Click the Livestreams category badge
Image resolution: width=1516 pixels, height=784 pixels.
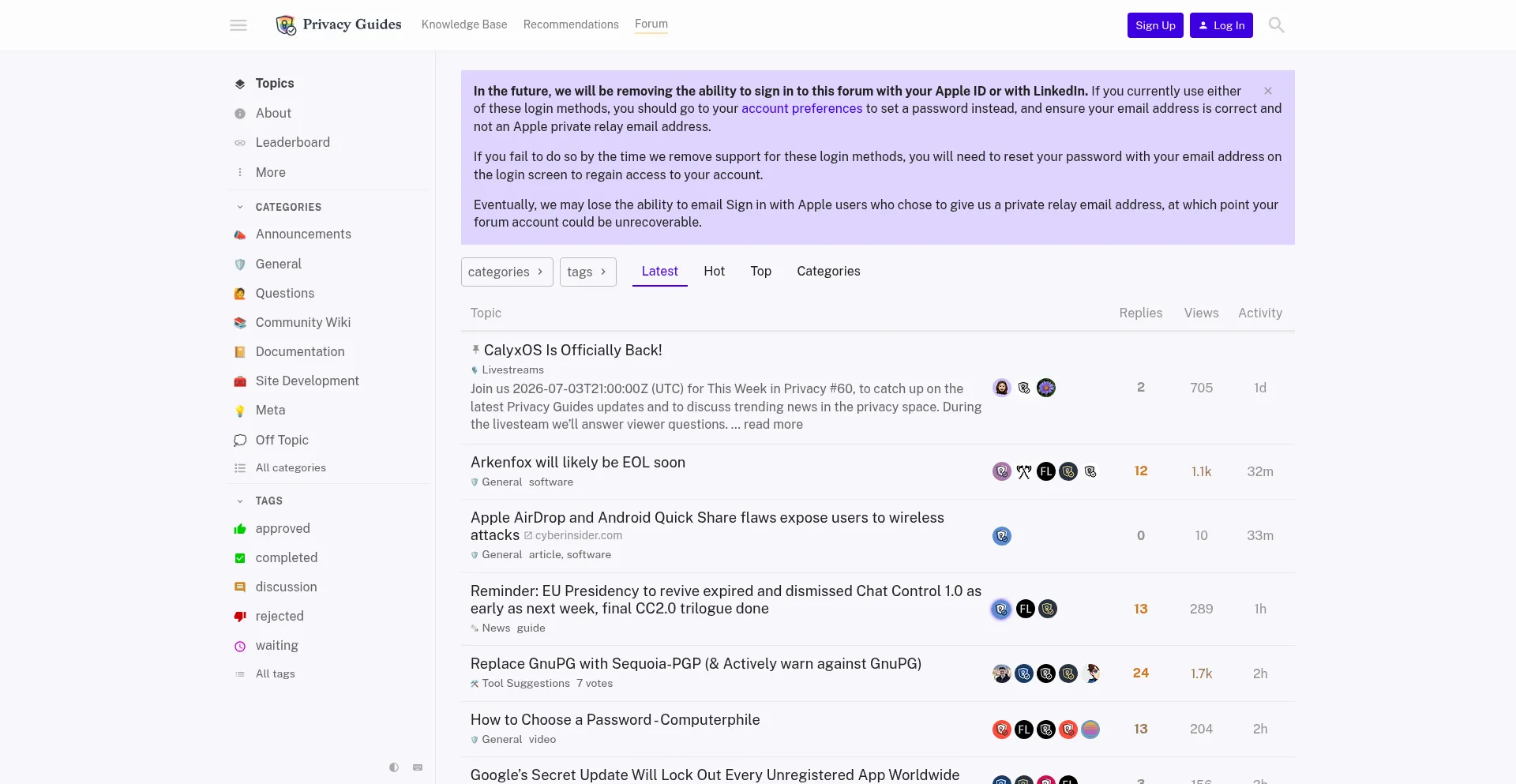point(508,370)
